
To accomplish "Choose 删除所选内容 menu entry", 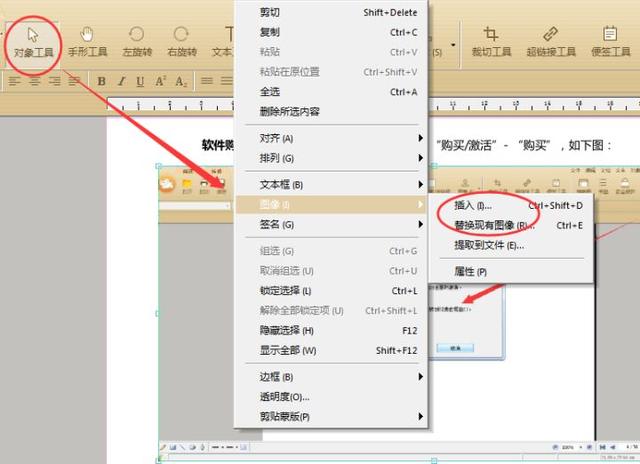I will [x=331, y=111].
